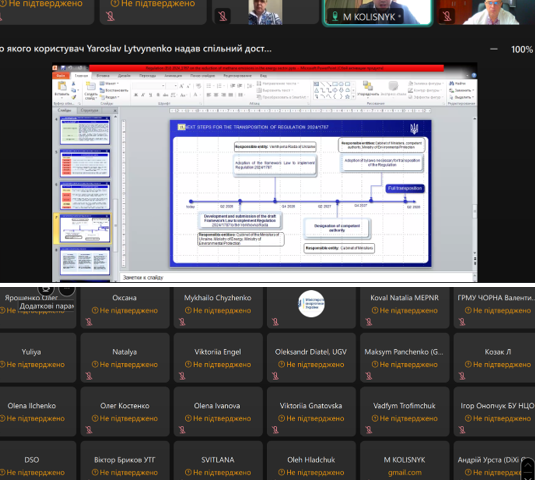Click muted mic icon on Oleksandr Diatel tile
The height and width of the screenshot is (480, 542).
click(275, 376)
